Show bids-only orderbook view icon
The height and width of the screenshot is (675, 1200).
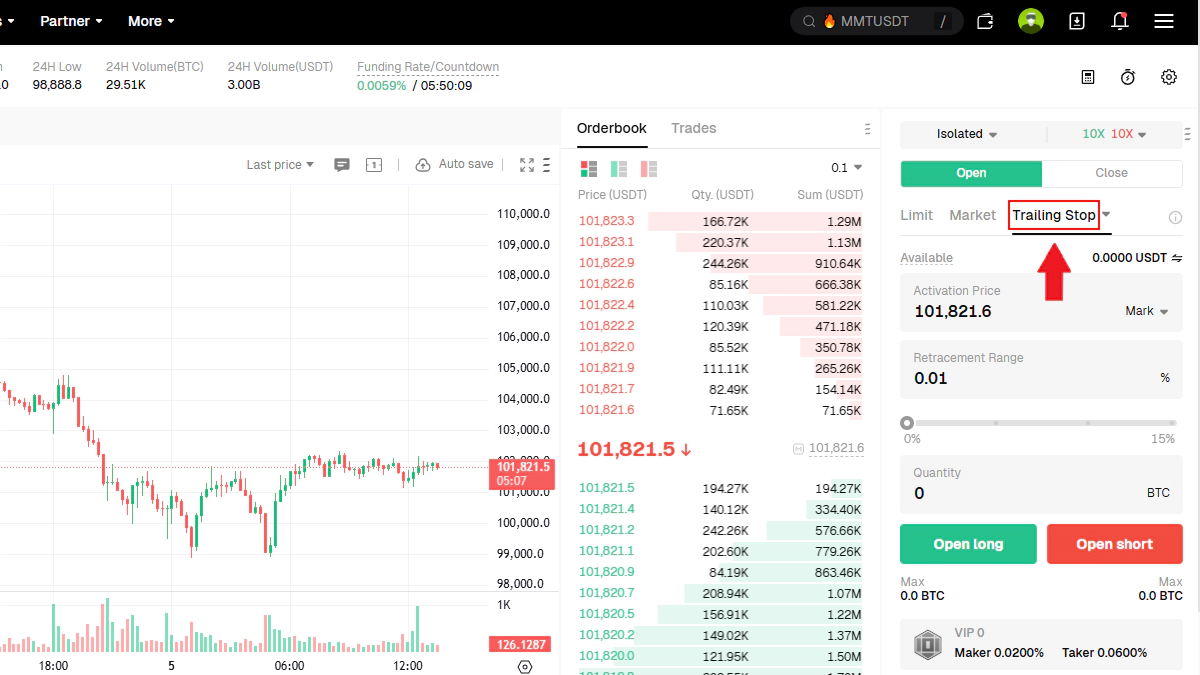click(619, 169)
